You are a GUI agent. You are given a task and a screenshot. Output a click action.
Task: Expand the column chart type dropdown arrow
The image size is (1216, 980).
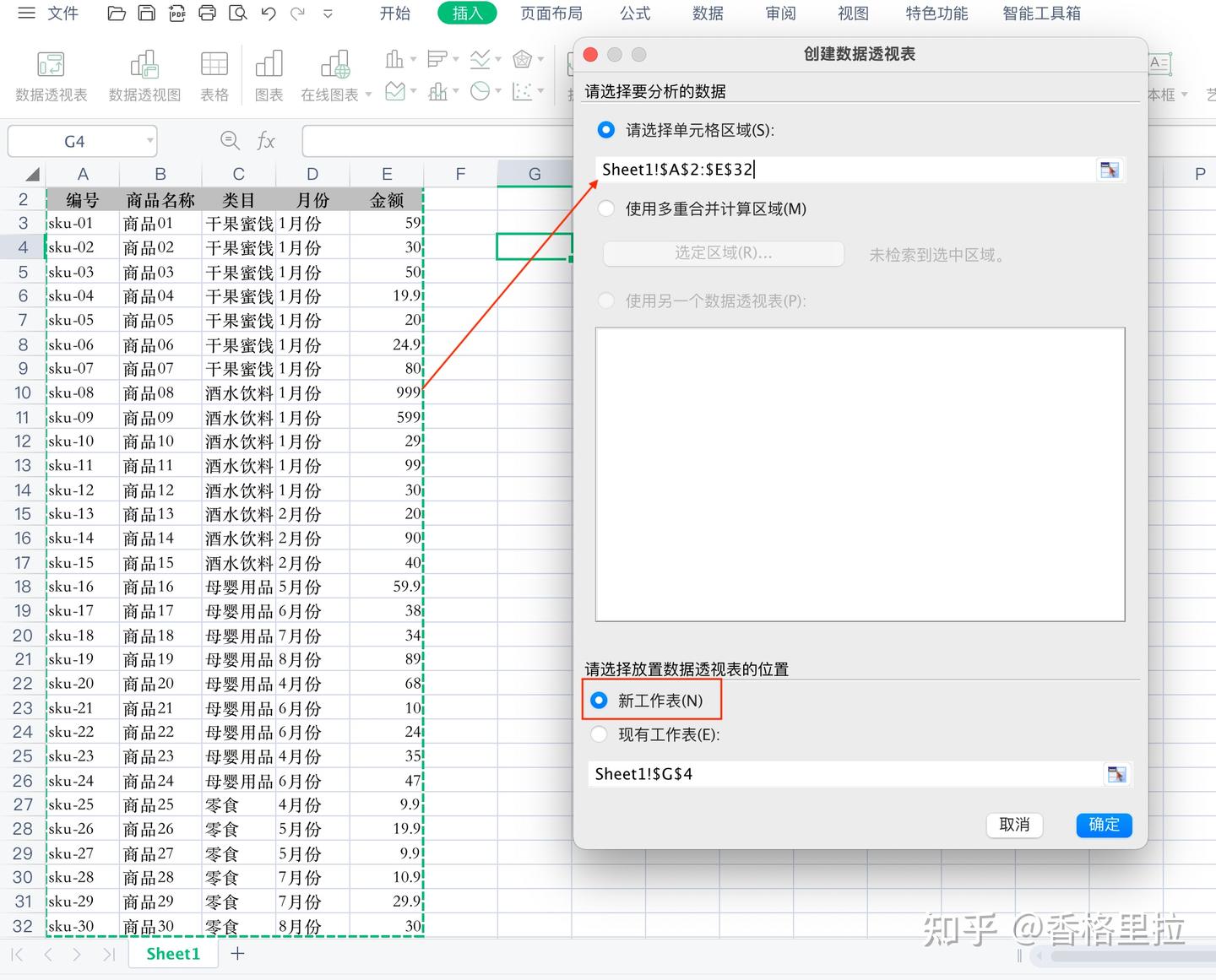pos(413,59)
